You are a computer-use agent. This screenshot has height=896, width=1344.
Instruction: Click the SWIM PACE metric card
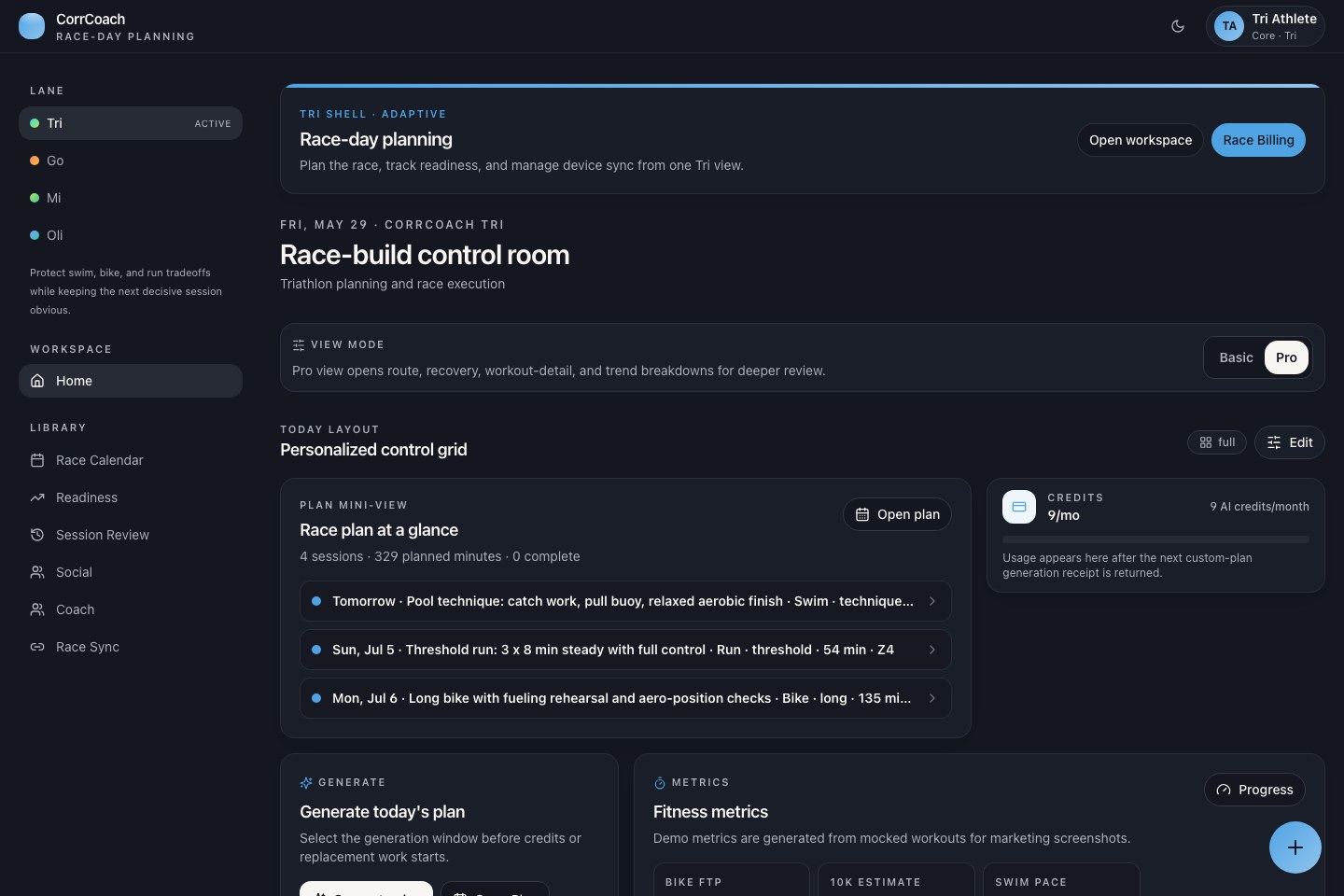pos(1061,879)
